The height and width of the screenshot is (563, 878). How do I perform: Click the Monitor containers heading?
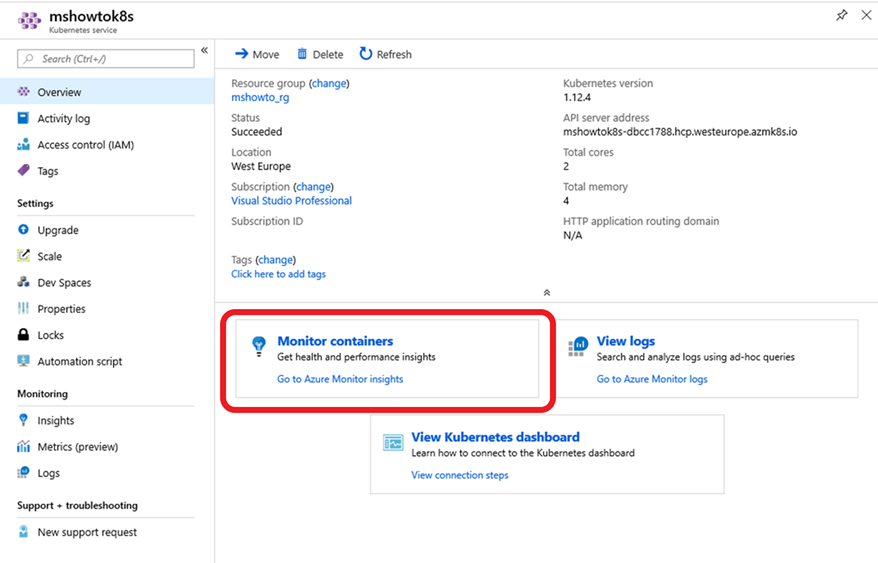[x=335, y=341]
